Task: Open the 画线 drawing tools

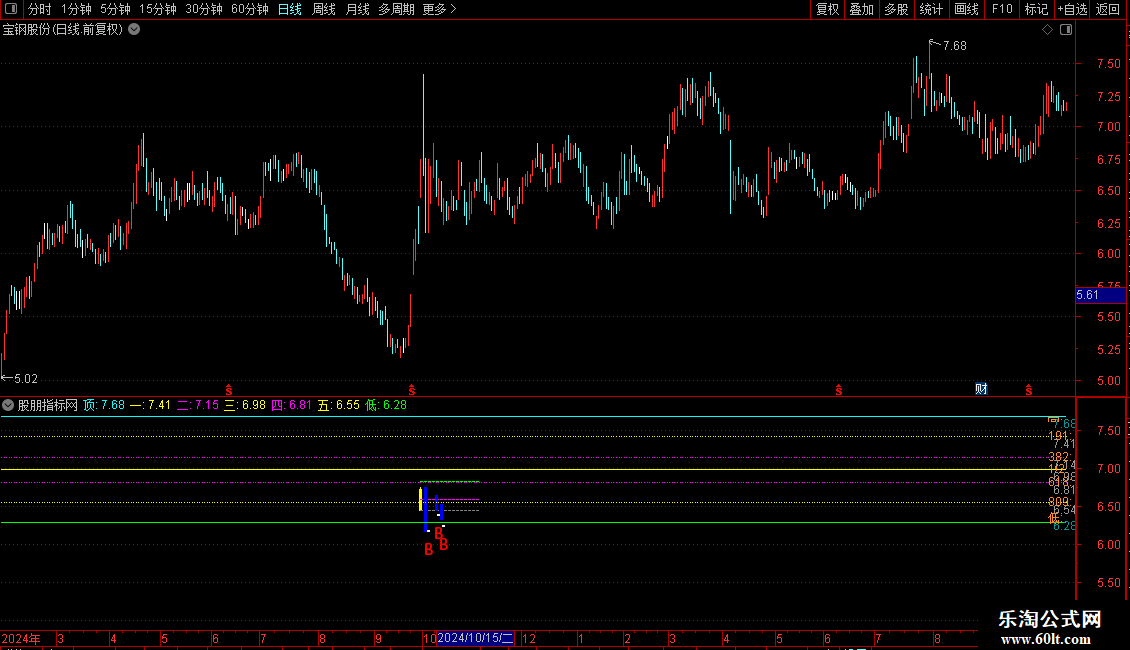Action: click(x=966, y=9)
